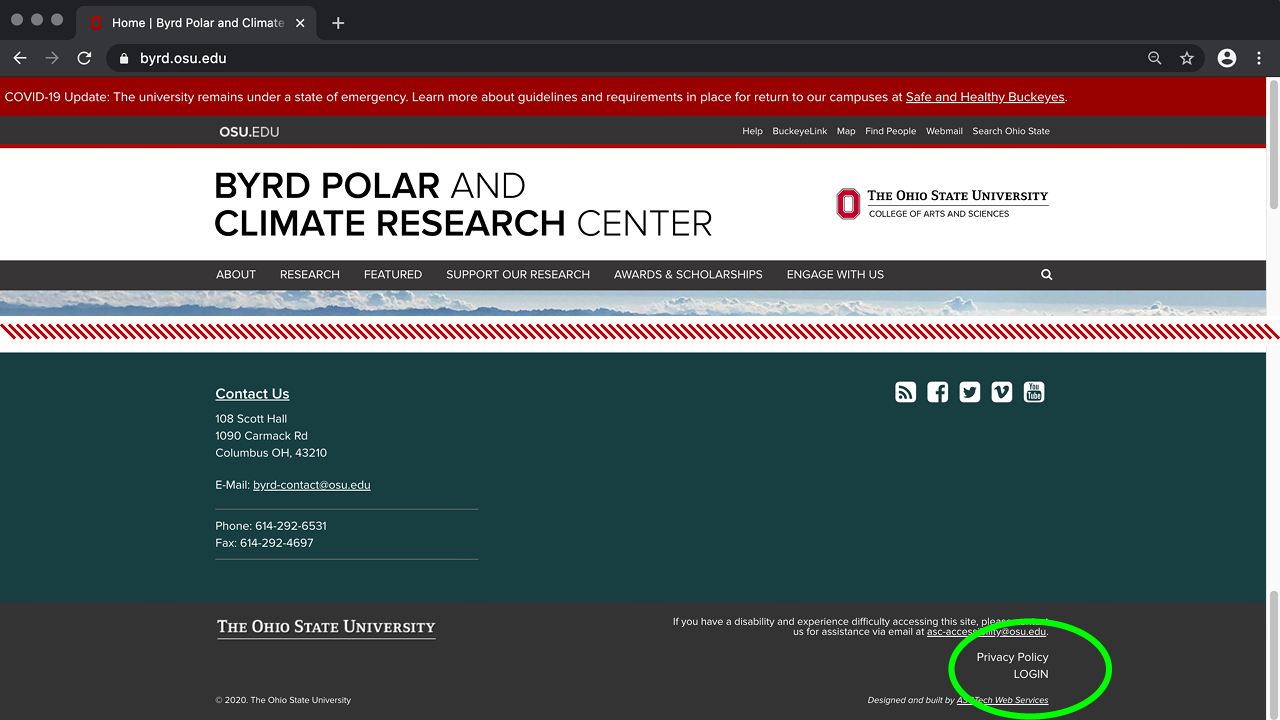1280x720 pixels.
Task: Click the Phone: 614-292-6531 text
Action: (271, 526)
